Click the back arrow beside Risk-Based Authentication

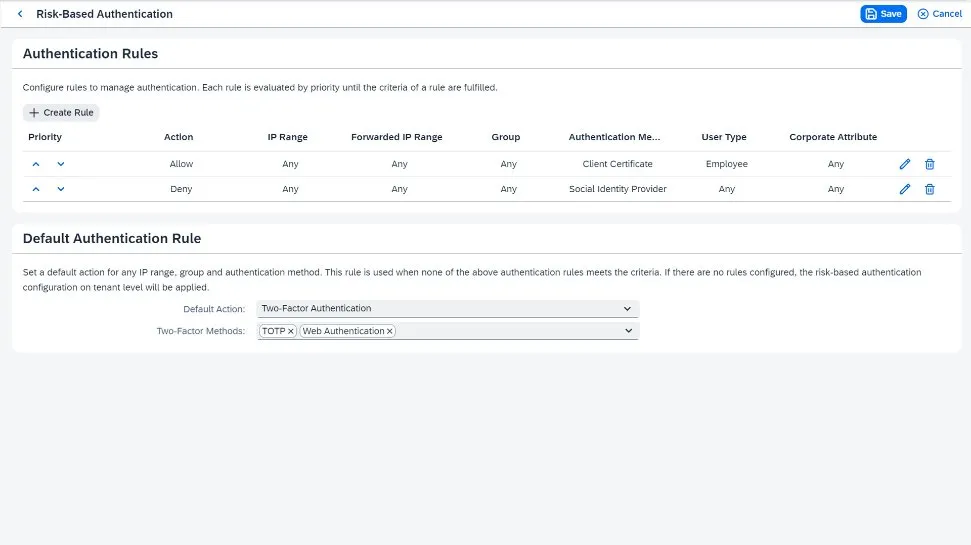(20, 14)
